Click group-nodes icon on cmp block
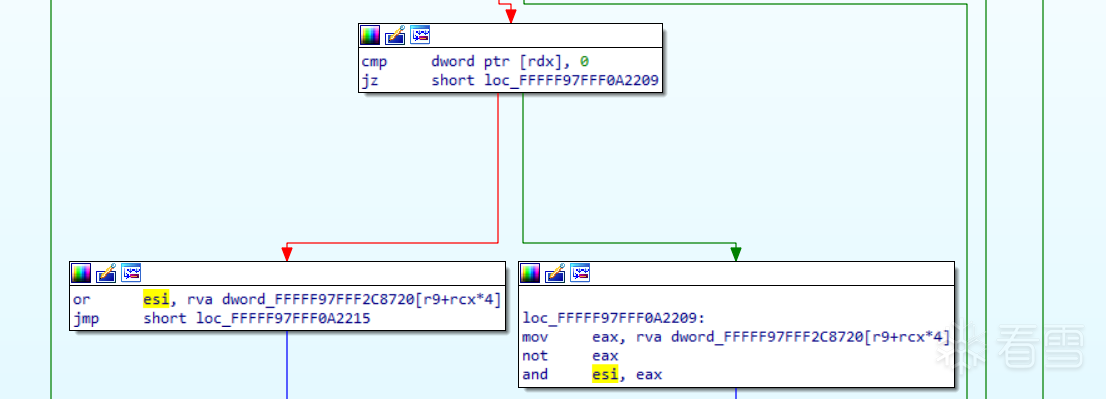Image resolution: width=1106 pixels, height=399 pixels. pos(420,35)
